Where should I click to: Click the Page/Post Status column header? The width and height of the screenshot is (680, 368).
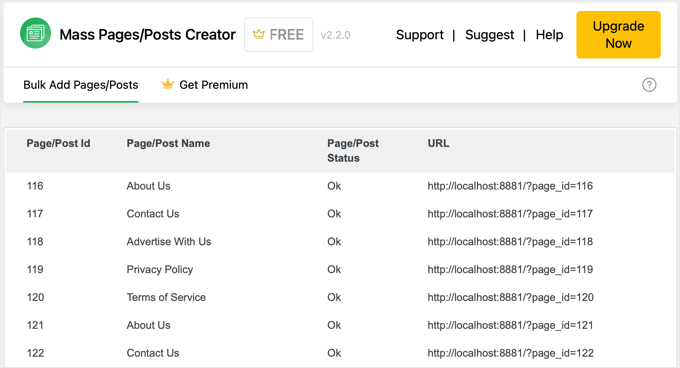tap(353, 151)
